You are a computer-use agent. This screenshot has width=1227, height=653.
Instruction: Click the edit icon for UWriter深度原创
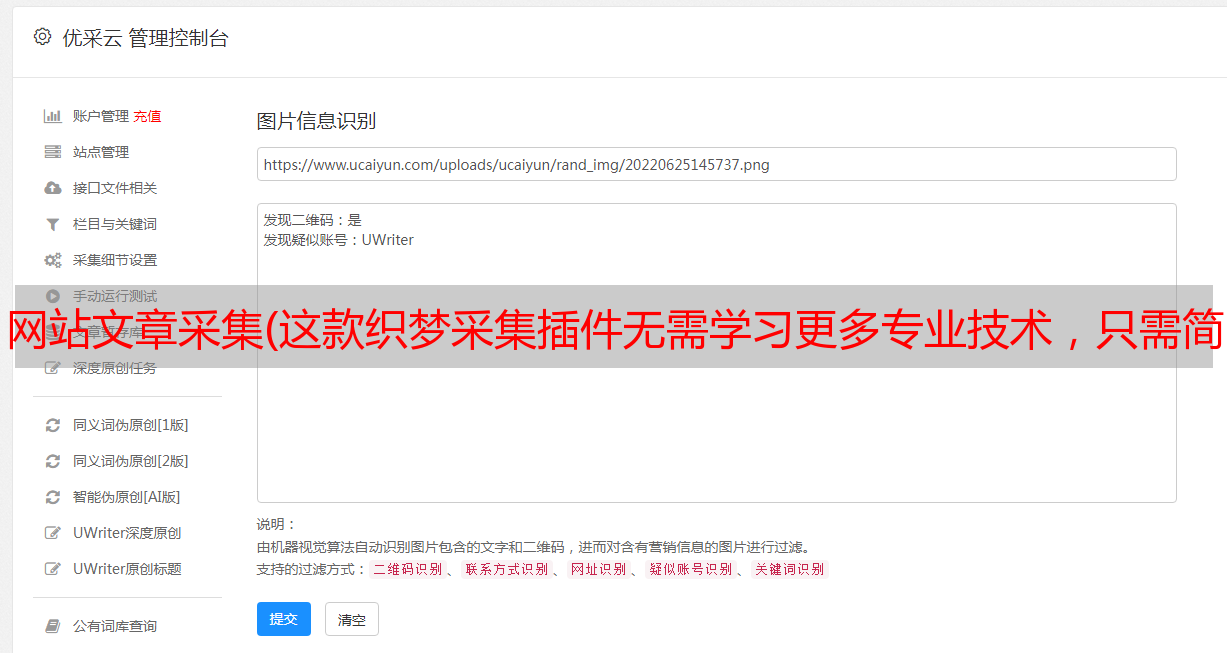(53, 533)
